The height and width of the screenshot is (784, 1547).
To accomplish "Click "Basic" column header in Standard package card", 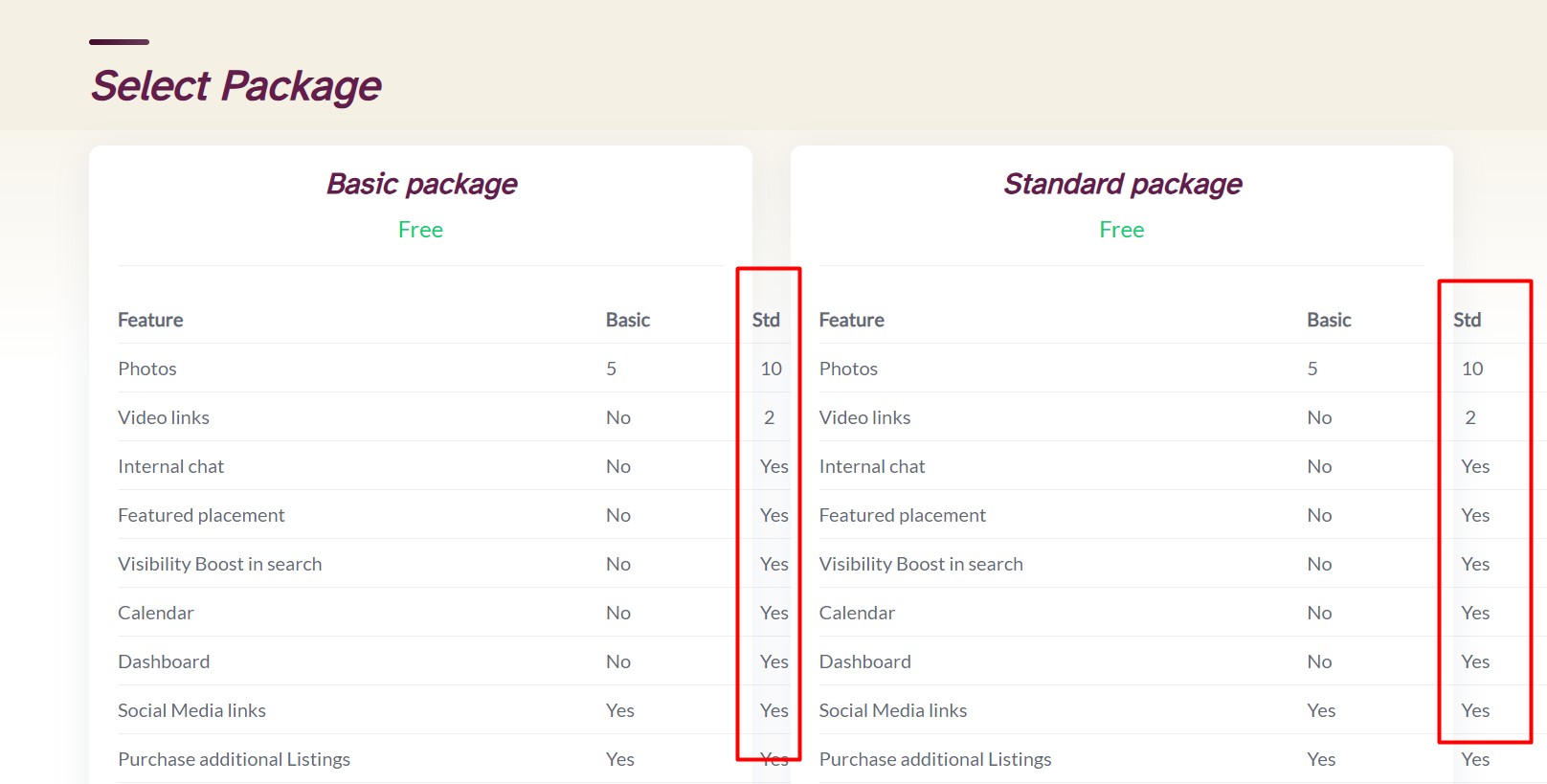I will [x=1329, y=320].
